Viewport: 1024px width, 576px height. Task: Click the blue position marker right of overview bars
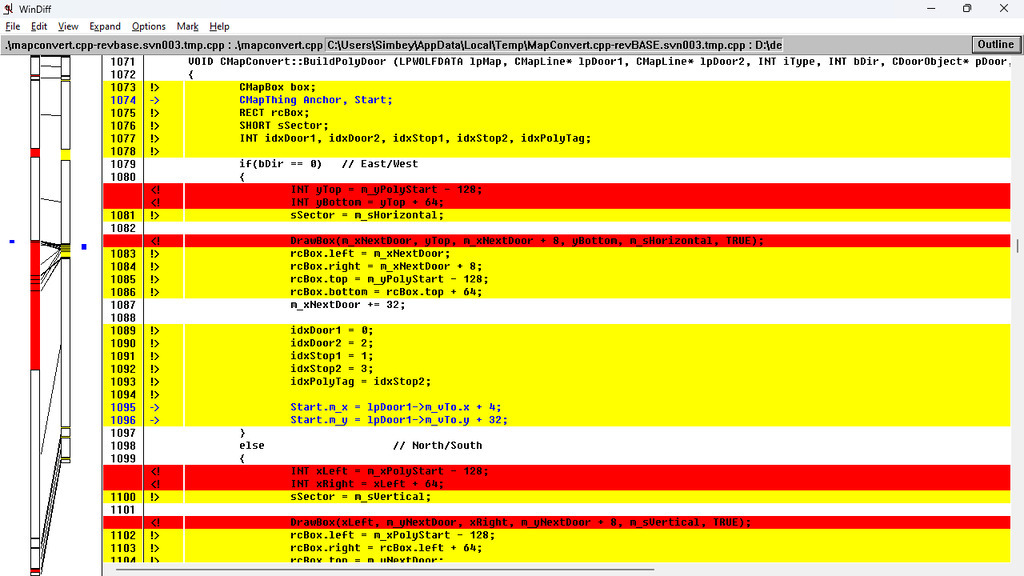(x=84, y=245)
